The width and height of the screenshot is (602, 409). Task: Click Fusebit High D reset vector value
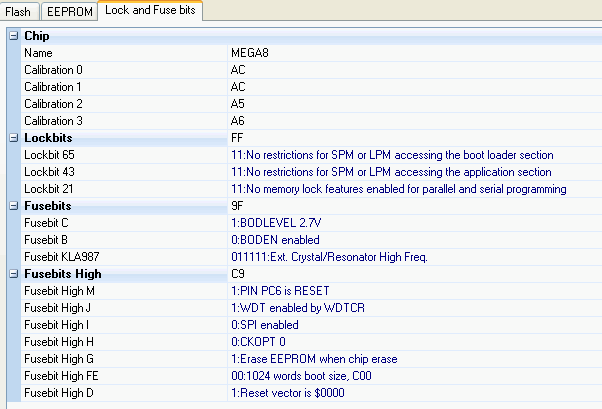pyautogui.click(x=415, y=393)
